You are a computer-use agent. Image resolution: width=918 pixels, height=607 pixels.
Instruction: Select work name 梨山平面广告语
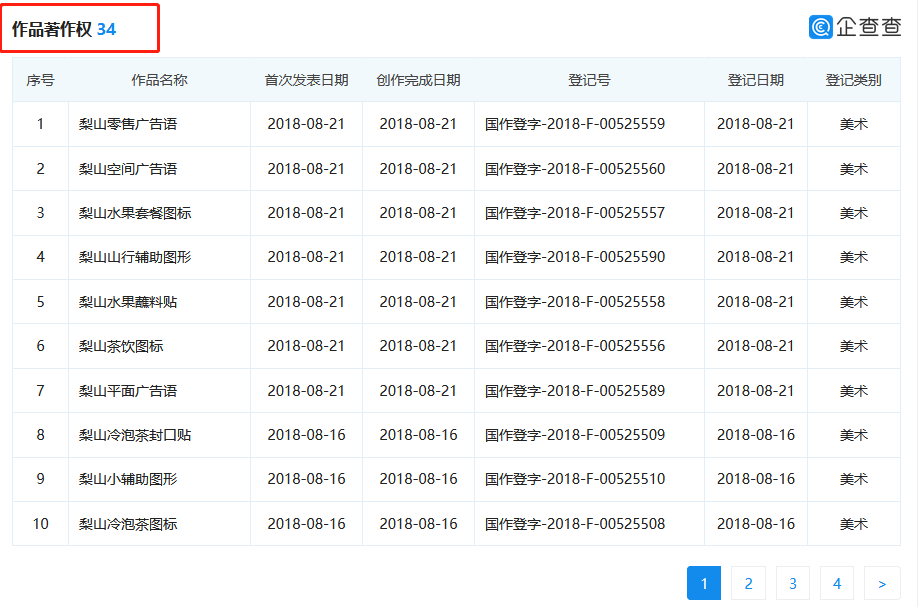128,391
